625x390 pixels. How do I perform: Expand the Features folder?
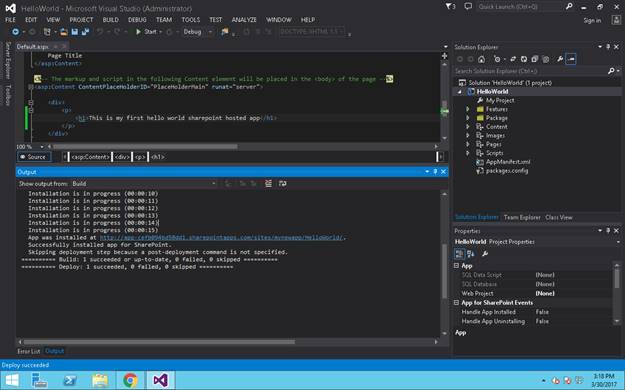click(468, 109)
